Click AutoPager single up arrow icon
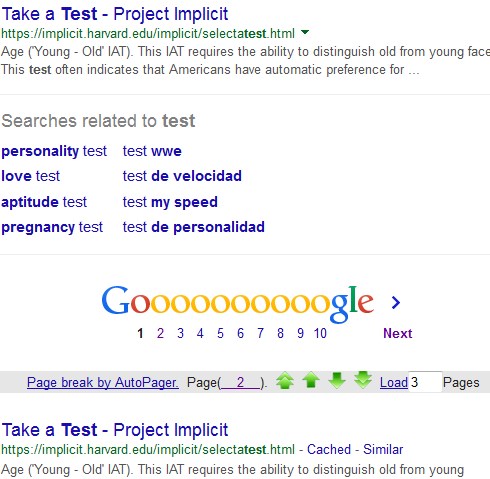 click(311, 381)
